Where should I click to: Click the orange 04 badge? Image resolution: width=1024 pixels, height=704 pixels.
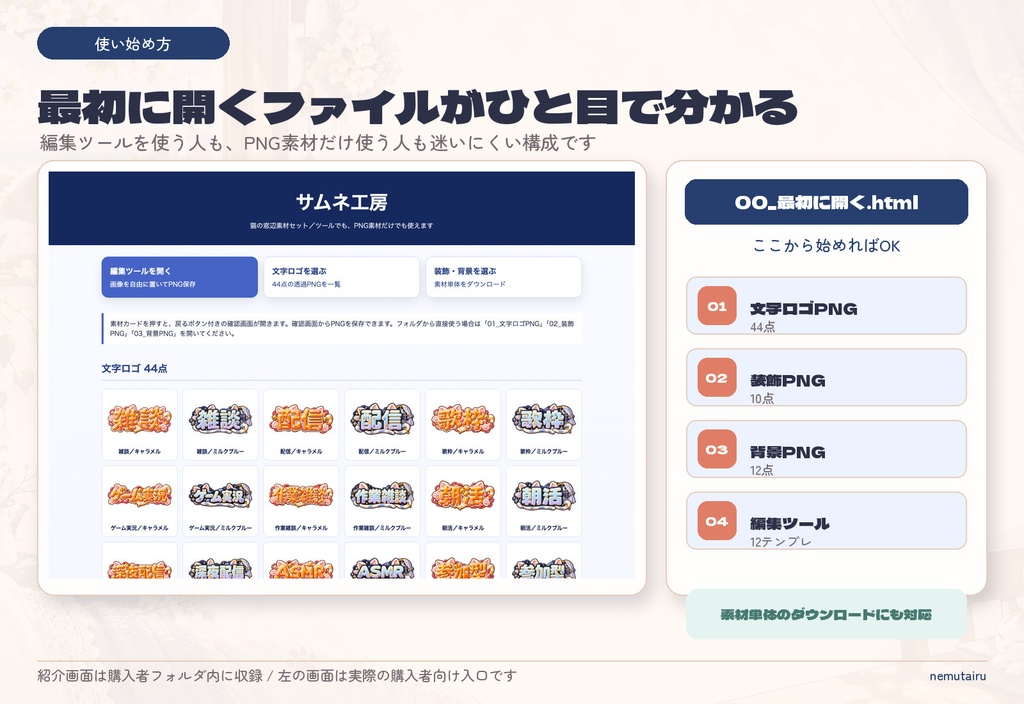click(717, 521)
